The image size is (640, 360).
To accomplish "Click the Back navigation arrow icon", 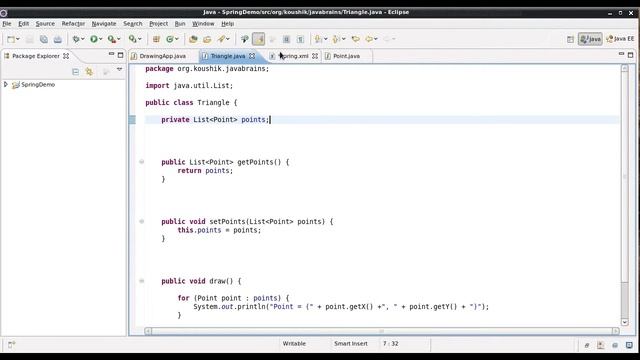I will coord(369,39).
